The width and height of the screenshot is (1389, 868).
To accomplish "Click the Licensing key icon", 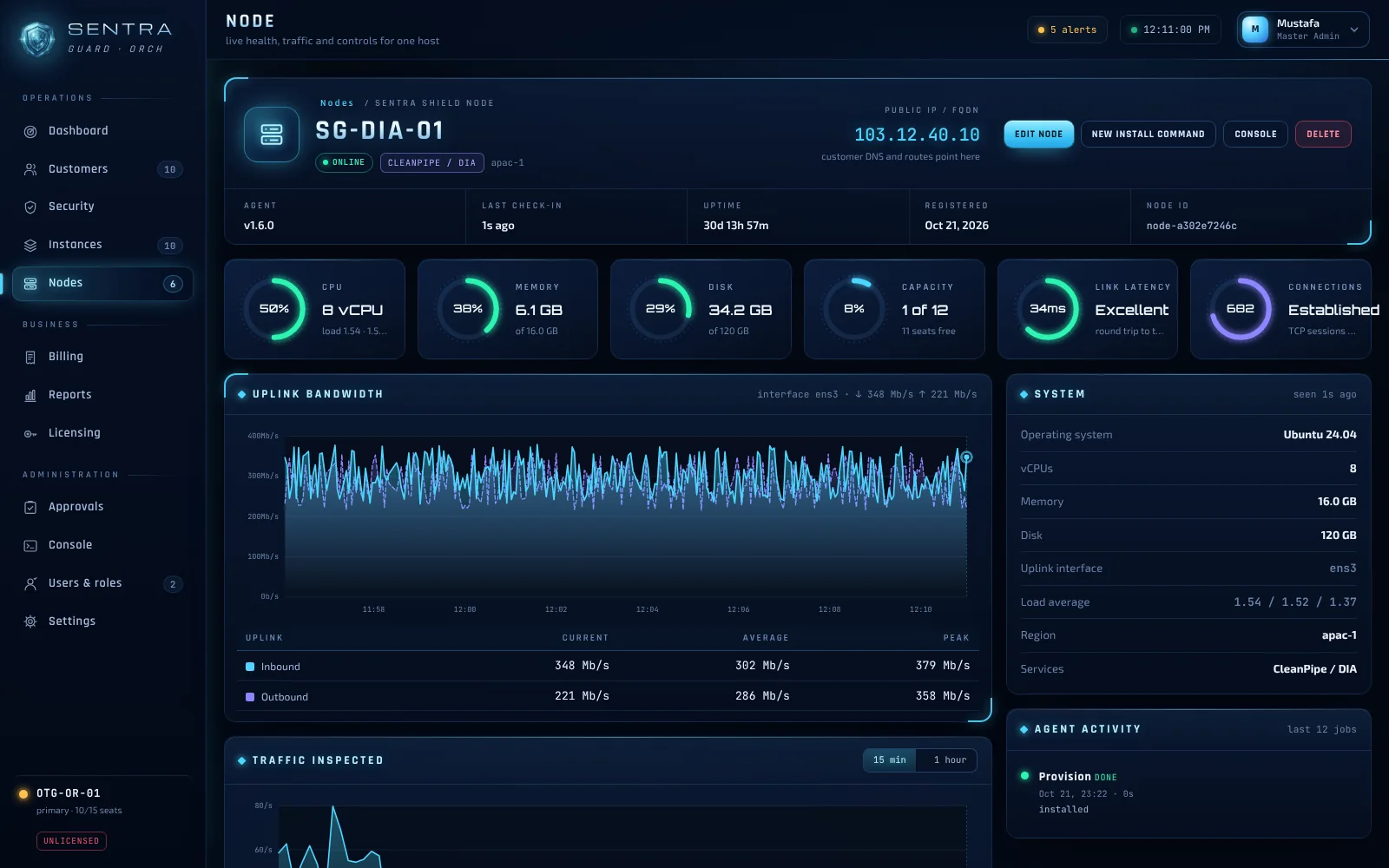I will click(30, 434).
